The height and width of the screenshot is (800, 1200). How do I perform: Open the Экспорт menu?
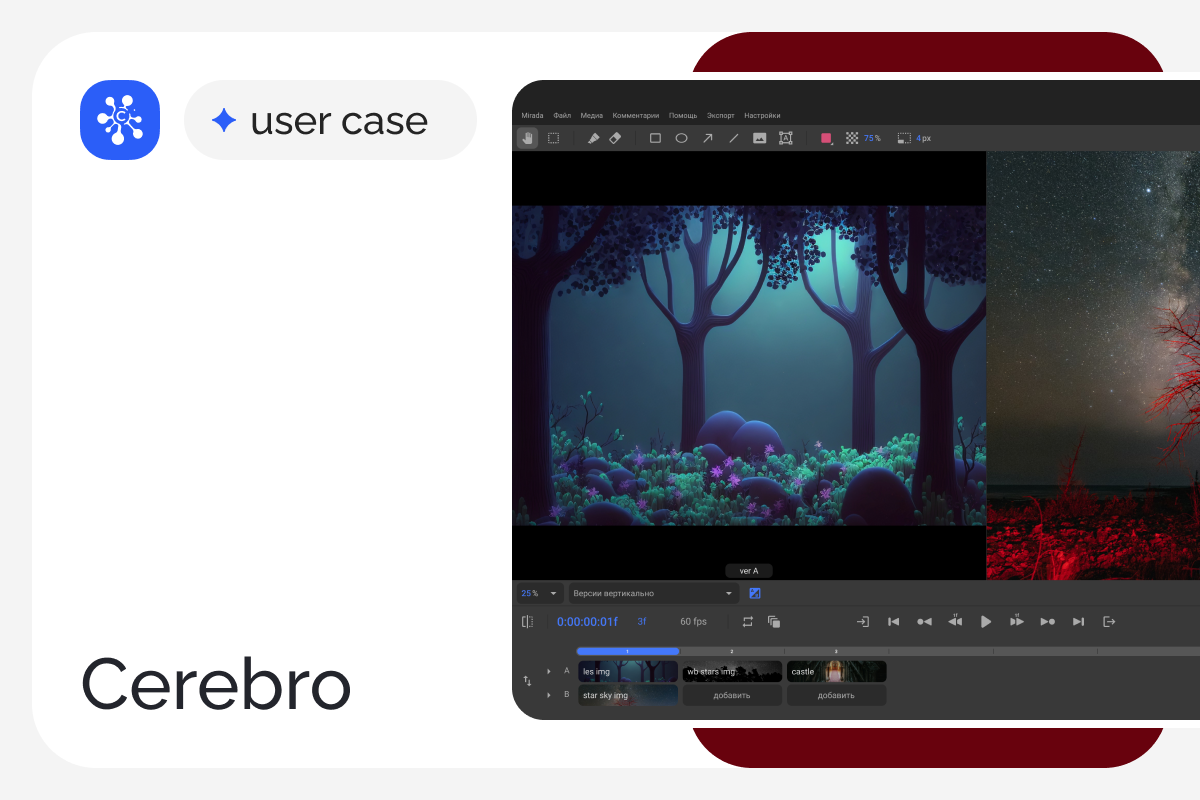(x=720, y=115)
